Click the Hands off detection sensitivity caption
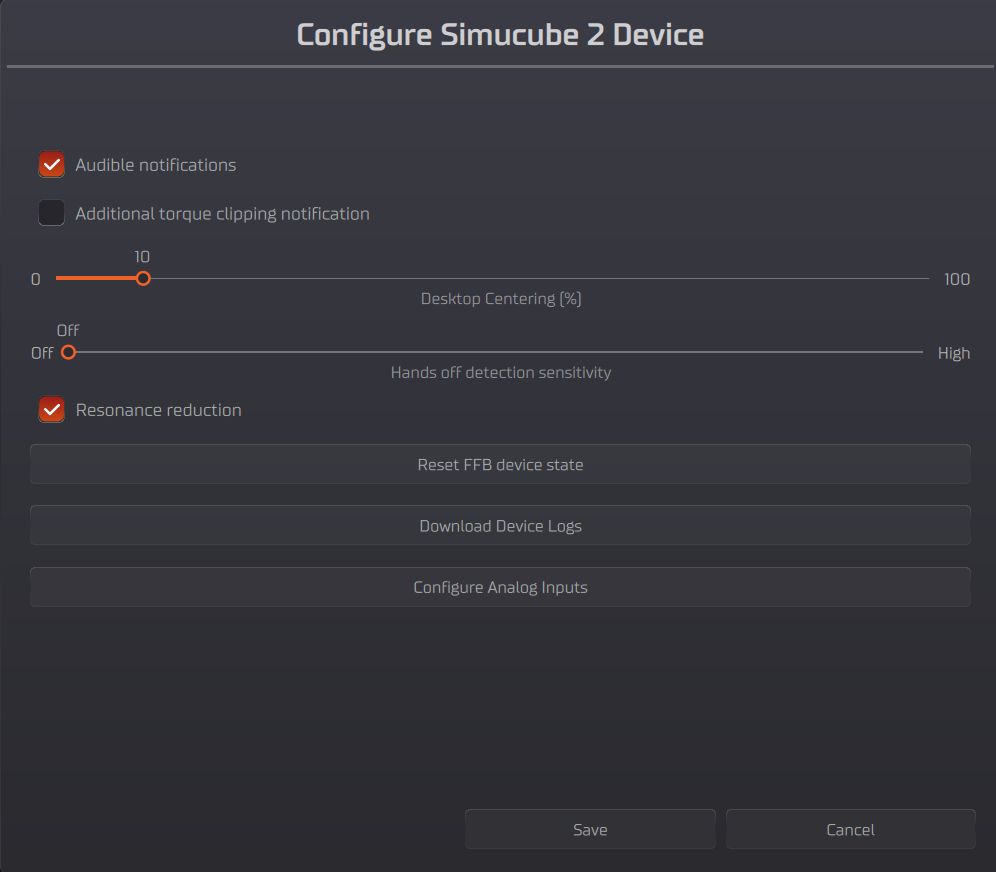Viewport: 996px width, 872px height. coord(500,372)
